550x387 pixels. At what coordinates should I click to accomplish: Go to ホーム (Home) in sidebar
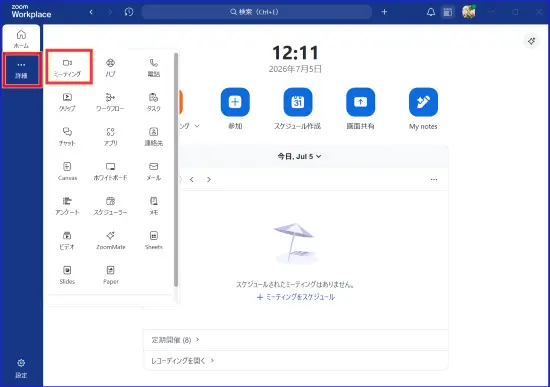[21, 39]
